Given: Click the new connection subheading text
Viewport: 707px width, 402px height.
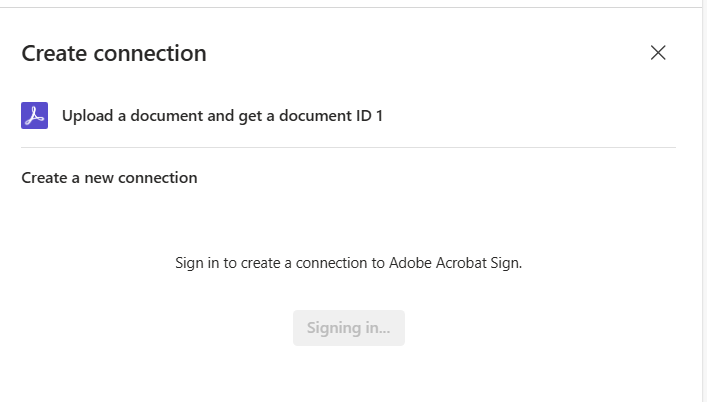Looking at the screenshot, I should (141, 178).
